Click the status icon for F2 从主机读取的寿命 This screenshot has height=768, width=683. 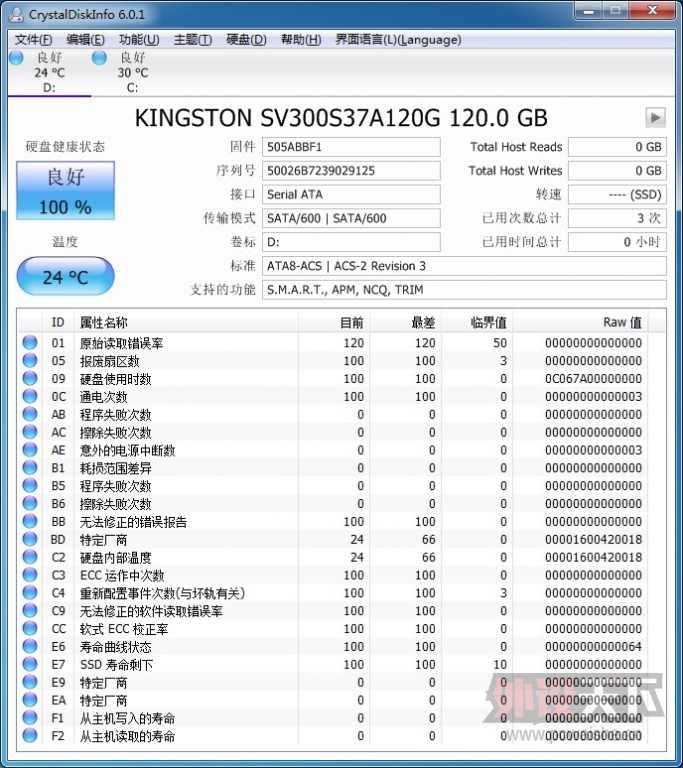(30, 736)
